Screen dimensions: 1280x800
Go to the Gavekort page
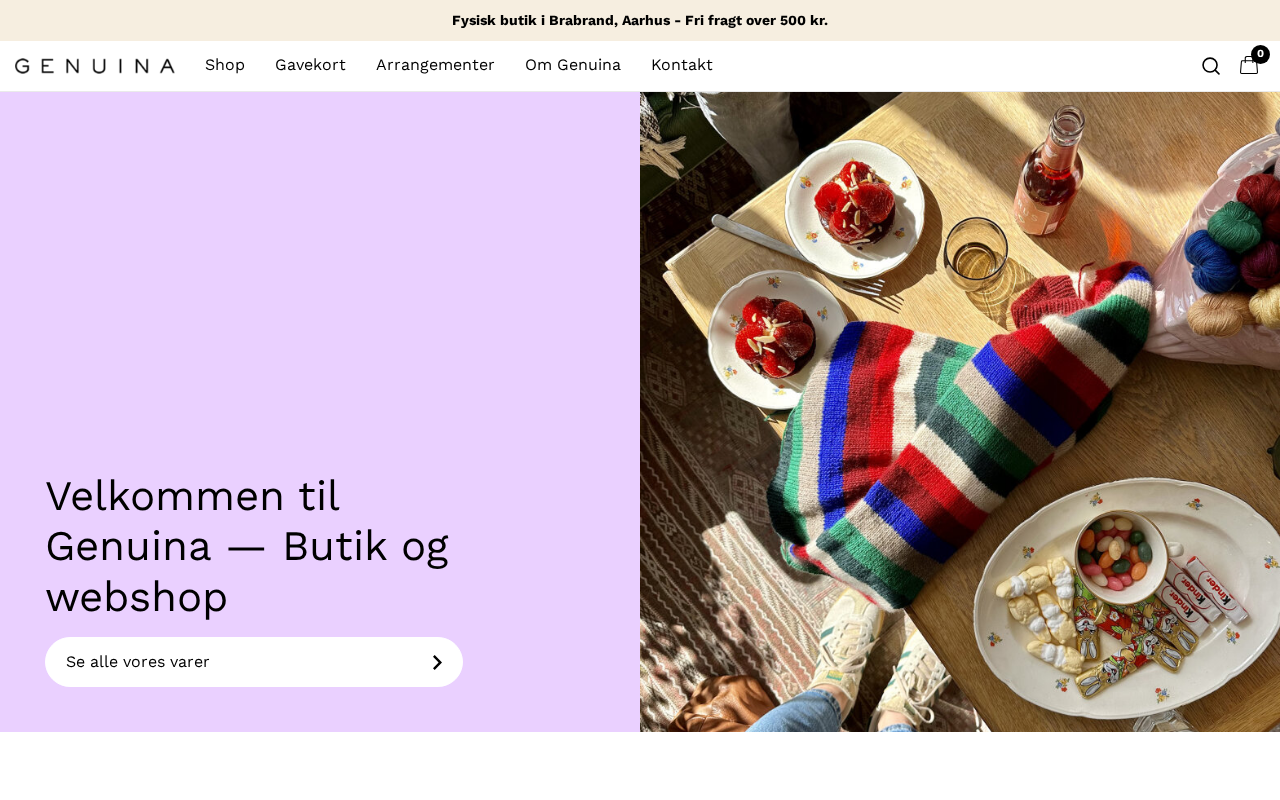310,65
